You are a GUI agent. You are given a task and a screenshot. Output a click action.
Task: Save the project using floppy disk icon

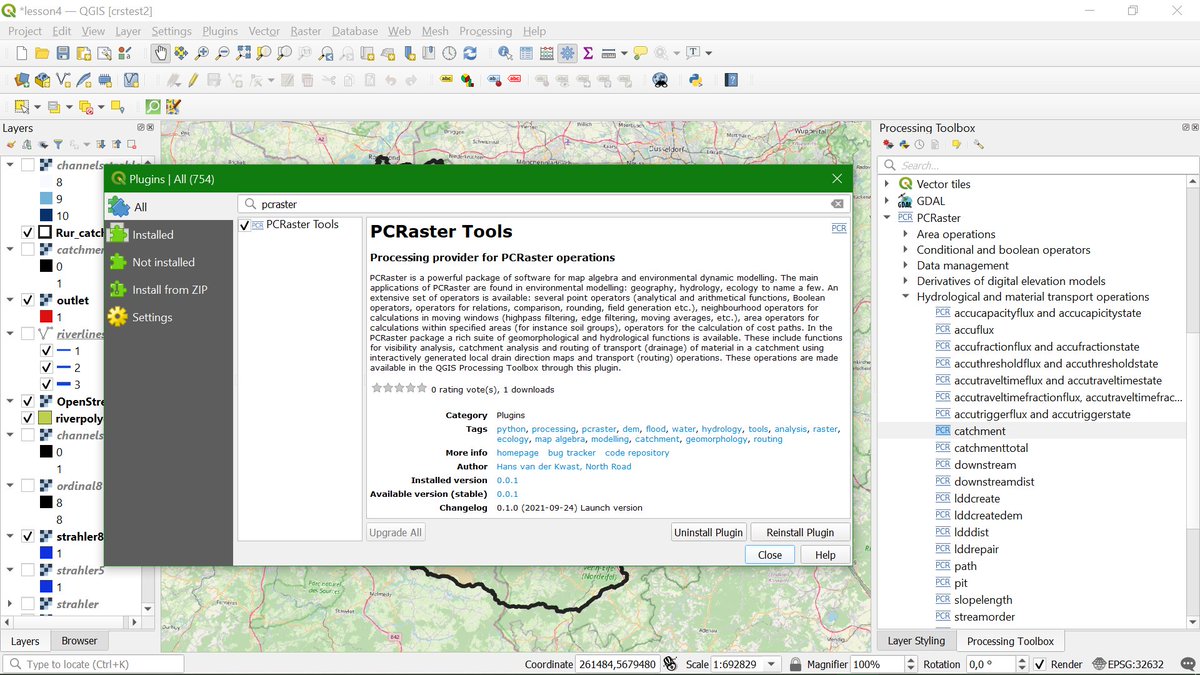tap(63, 53)
